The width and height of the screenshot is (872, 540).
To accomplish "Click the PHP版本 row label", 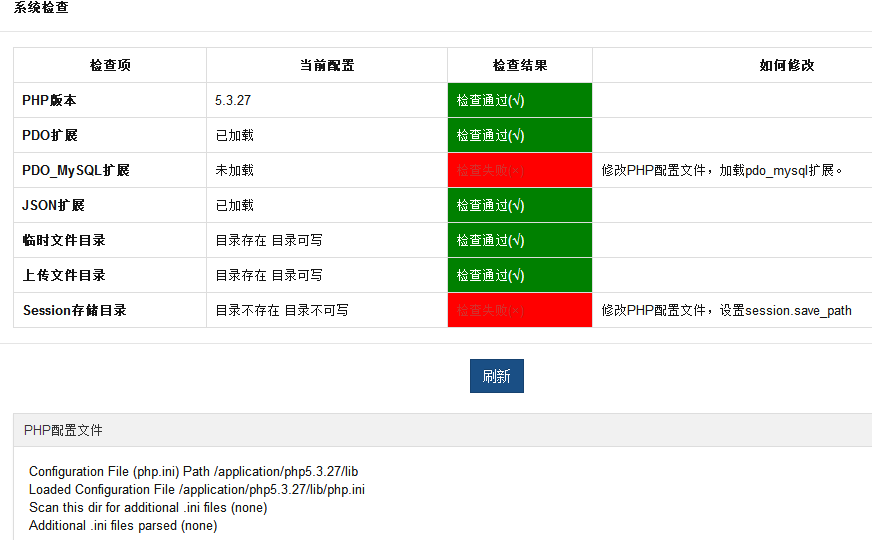I will point(49,101).
